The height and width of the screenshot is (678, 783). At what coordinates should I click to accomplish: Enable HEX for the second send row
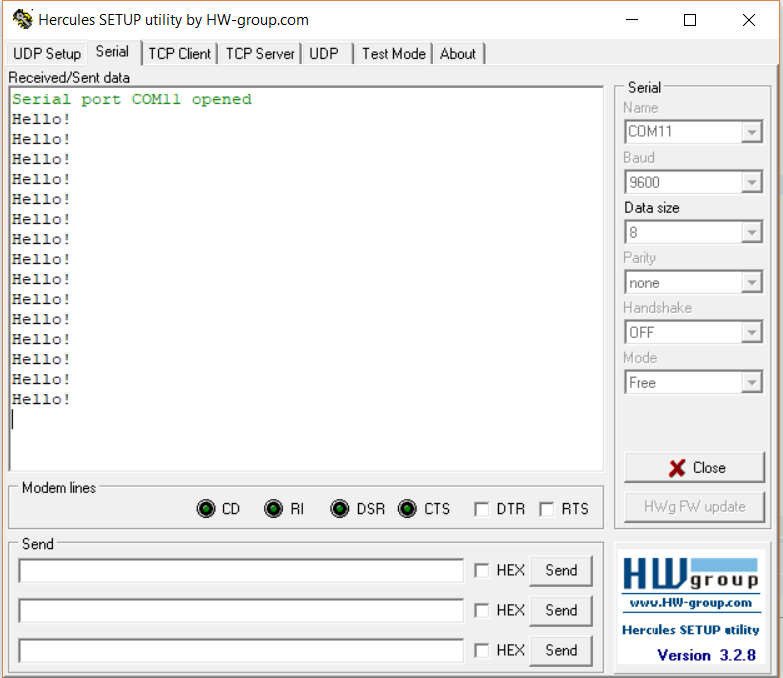482,611
